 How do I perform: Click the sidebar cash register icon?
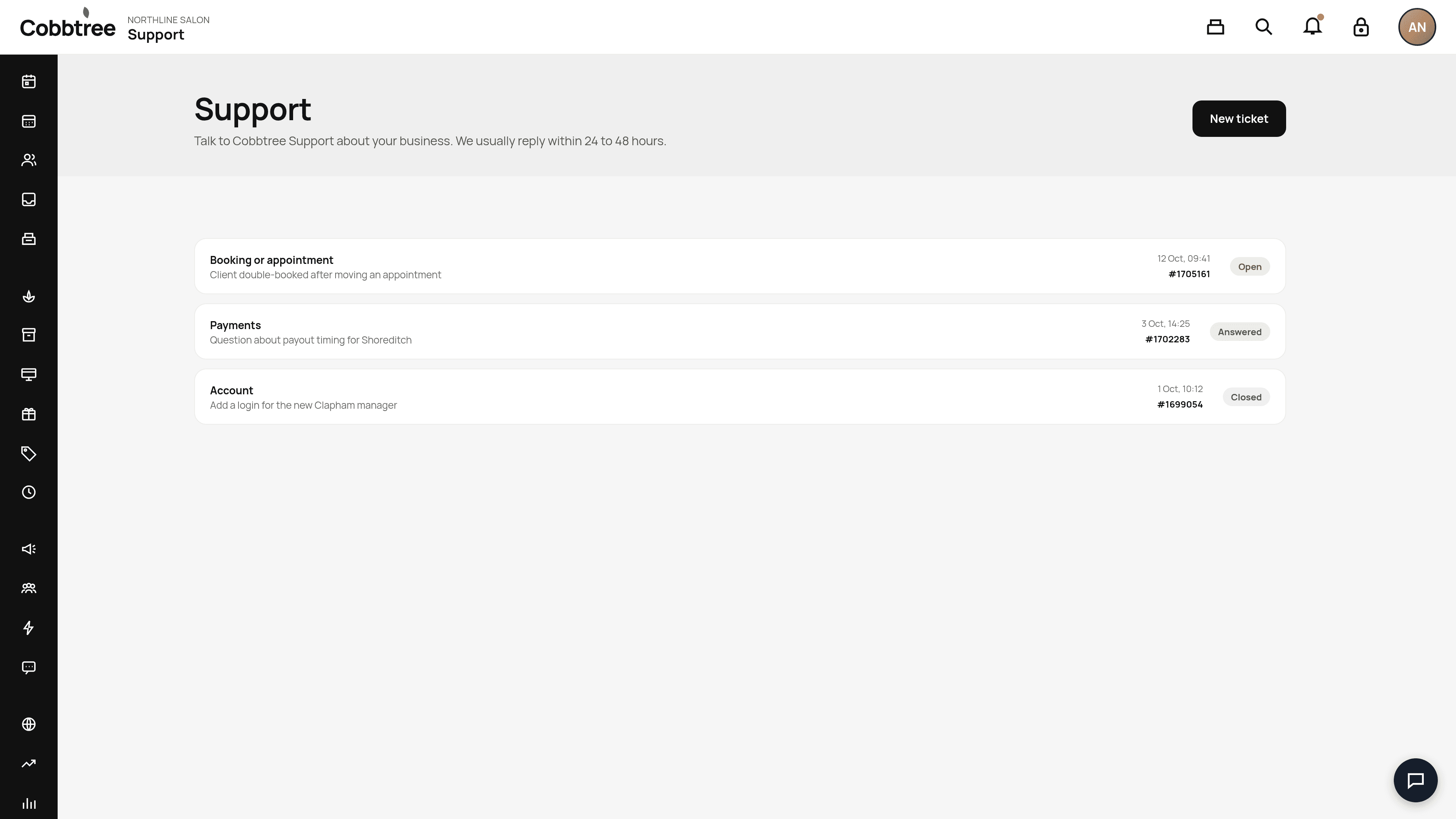29,239
